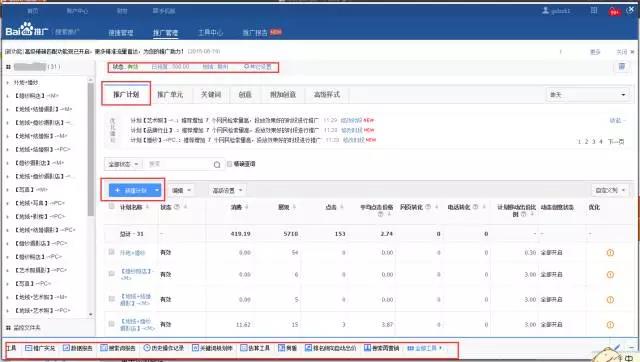Click the grid icon in top header

(594, 11)
